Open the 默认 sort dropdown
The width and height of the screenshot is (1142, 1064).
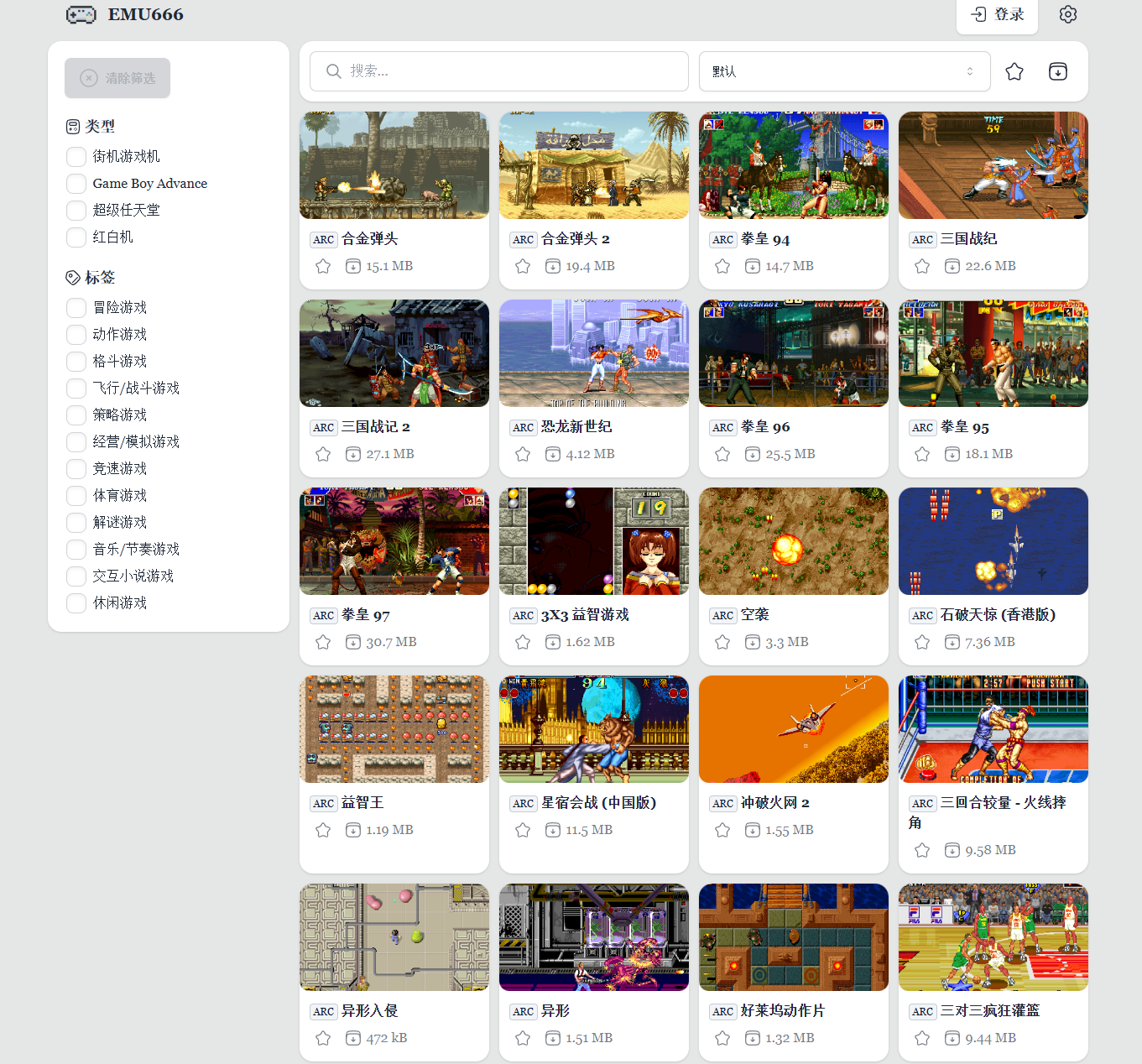844,71
